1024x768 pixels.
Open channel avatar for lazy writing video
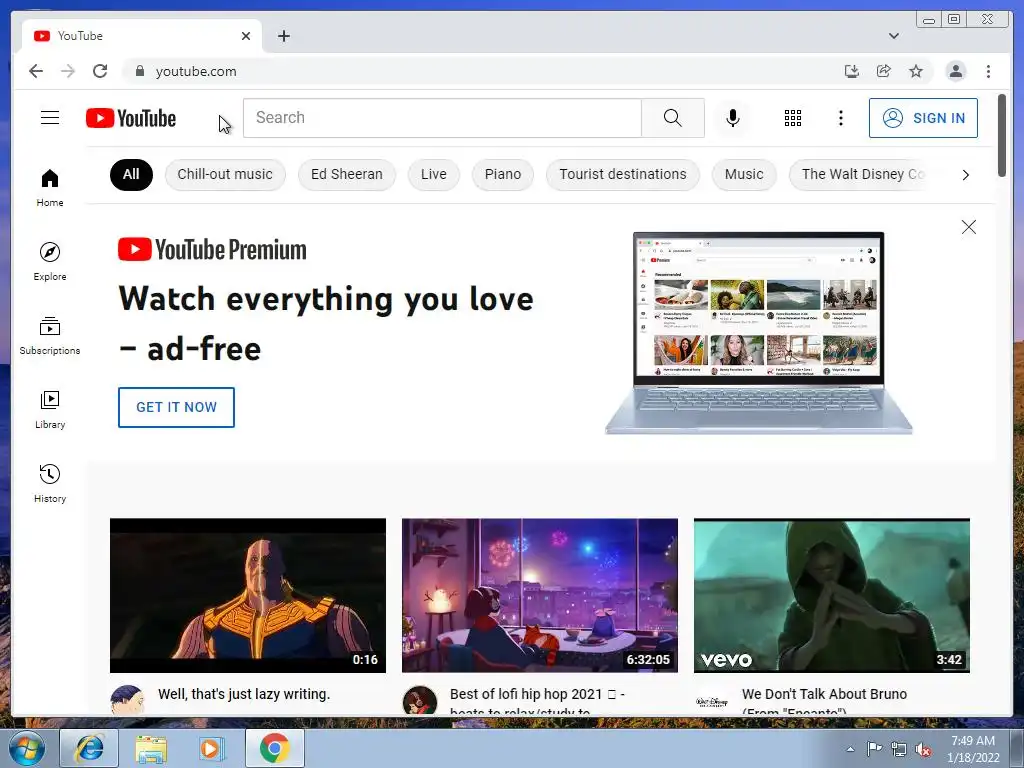pyautogui.click(x=127, y=700)
